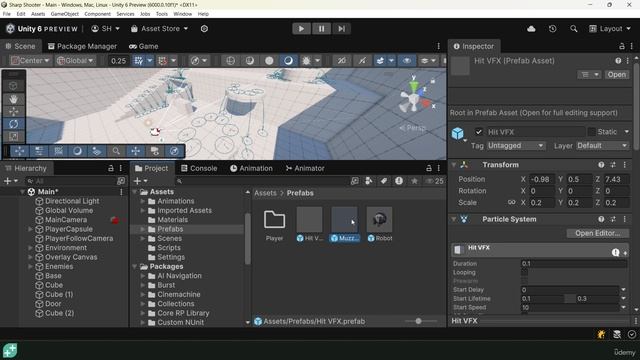Click the Step frame button
This screenshot has height=360, width=640.
(341, 29)
